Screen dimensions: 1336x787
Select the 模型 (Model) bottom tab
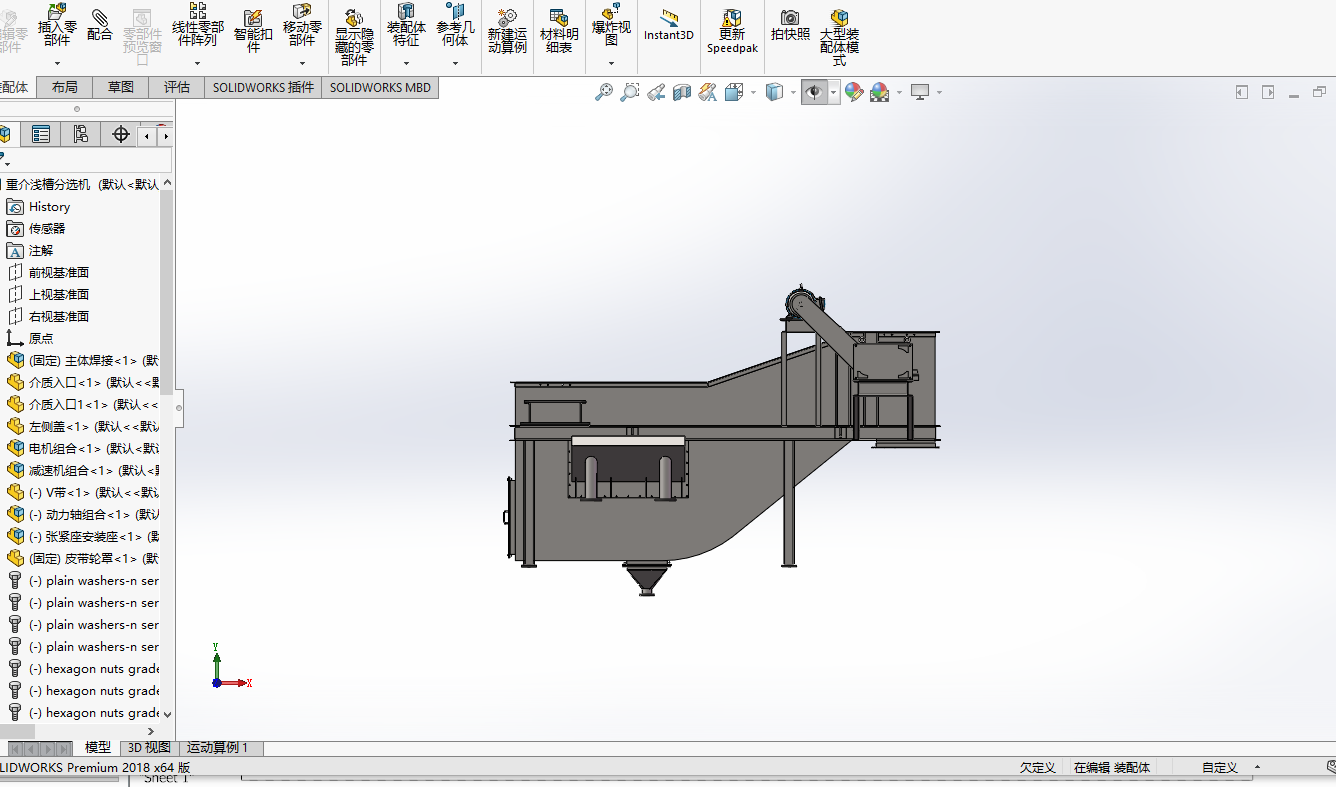click(98, 747)
